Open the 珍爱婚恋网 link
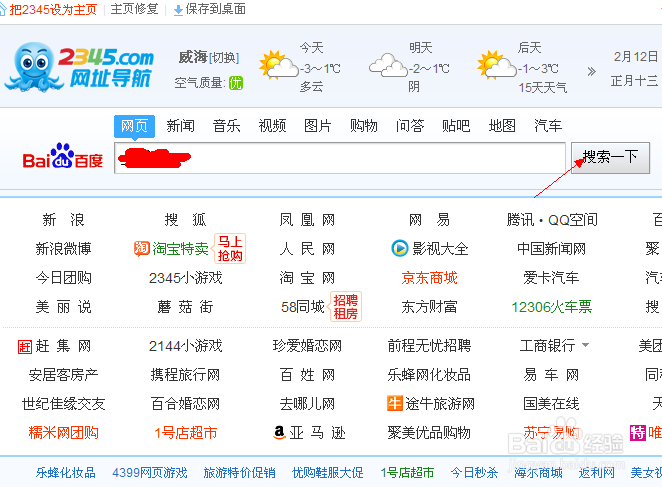The height and width of the screenshot is (487, 662). point(307,346)
